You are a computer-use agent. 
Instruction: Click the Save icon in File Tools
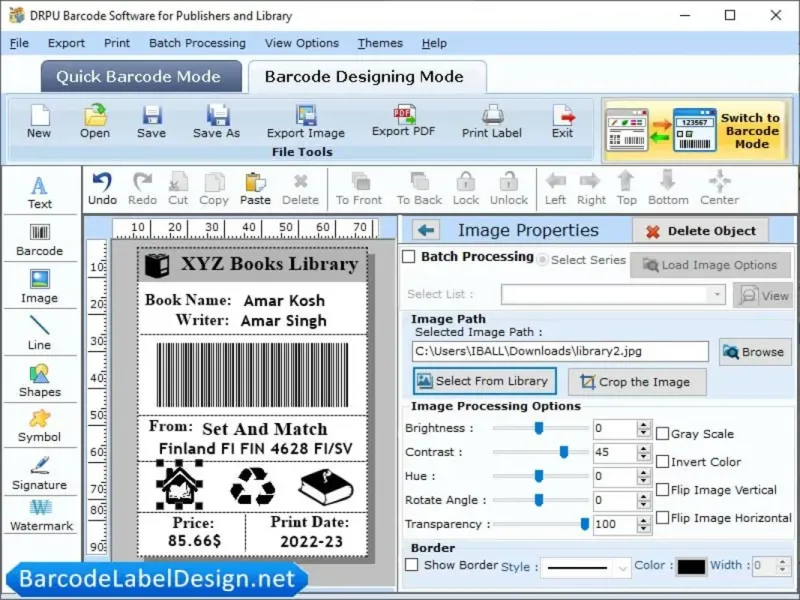tap(152, 121)
